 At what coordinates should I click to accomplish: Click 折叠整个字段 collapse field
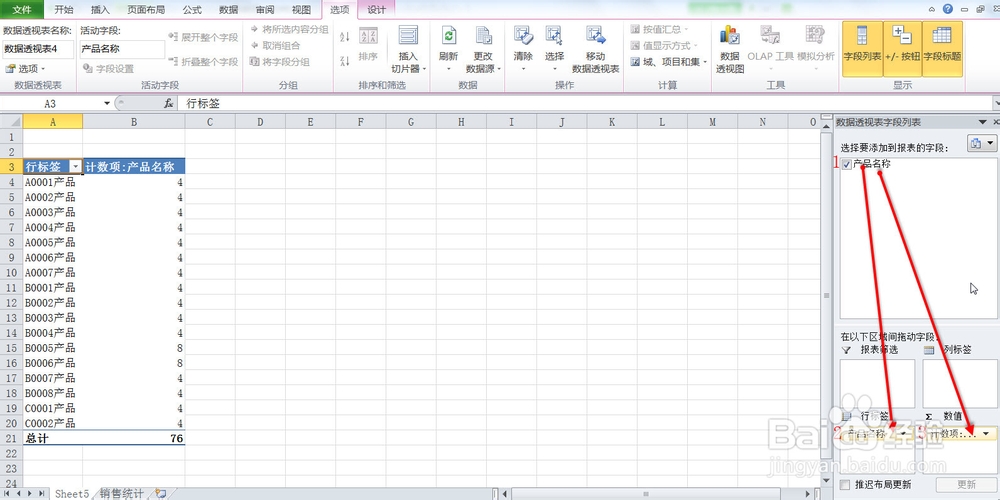coord(203,61)
